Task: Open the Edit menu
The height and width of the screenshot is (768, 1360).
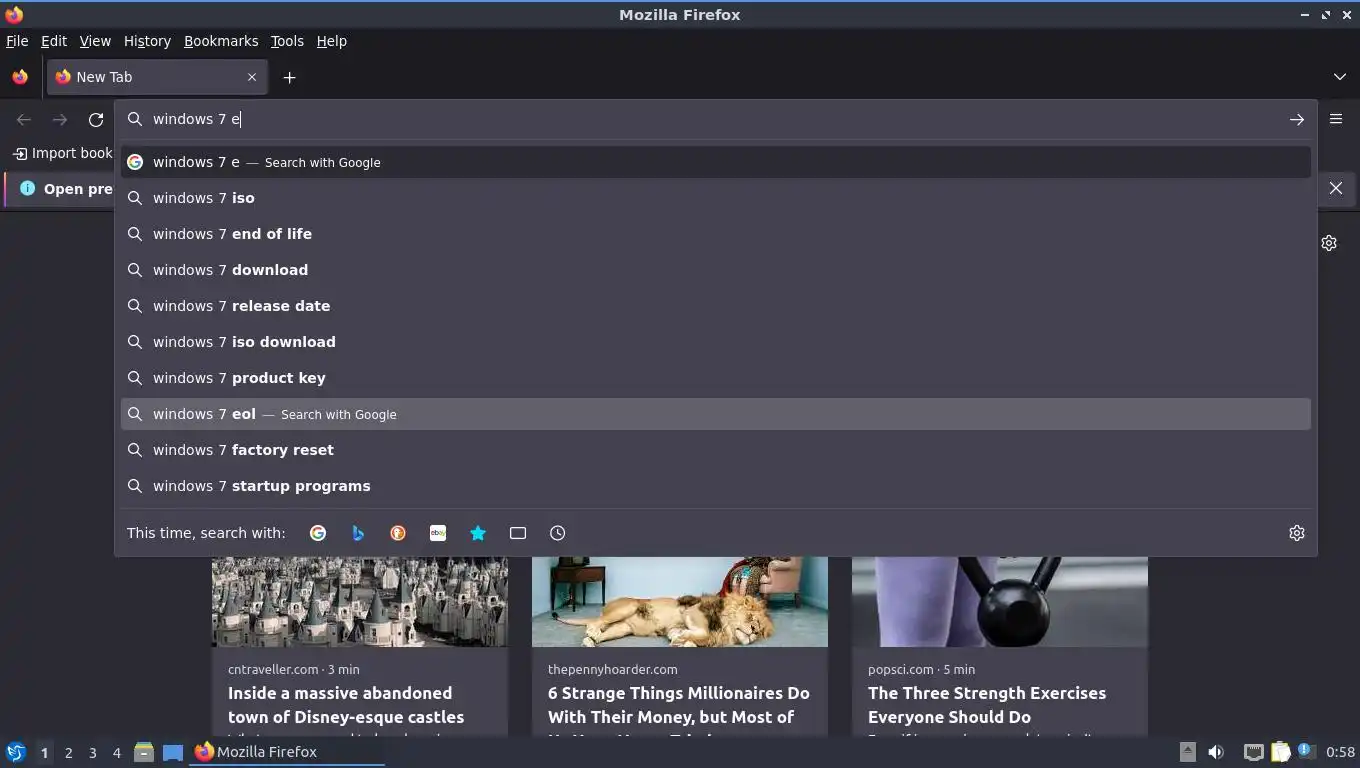Action: pyautogui.click(x=54, y=41)
